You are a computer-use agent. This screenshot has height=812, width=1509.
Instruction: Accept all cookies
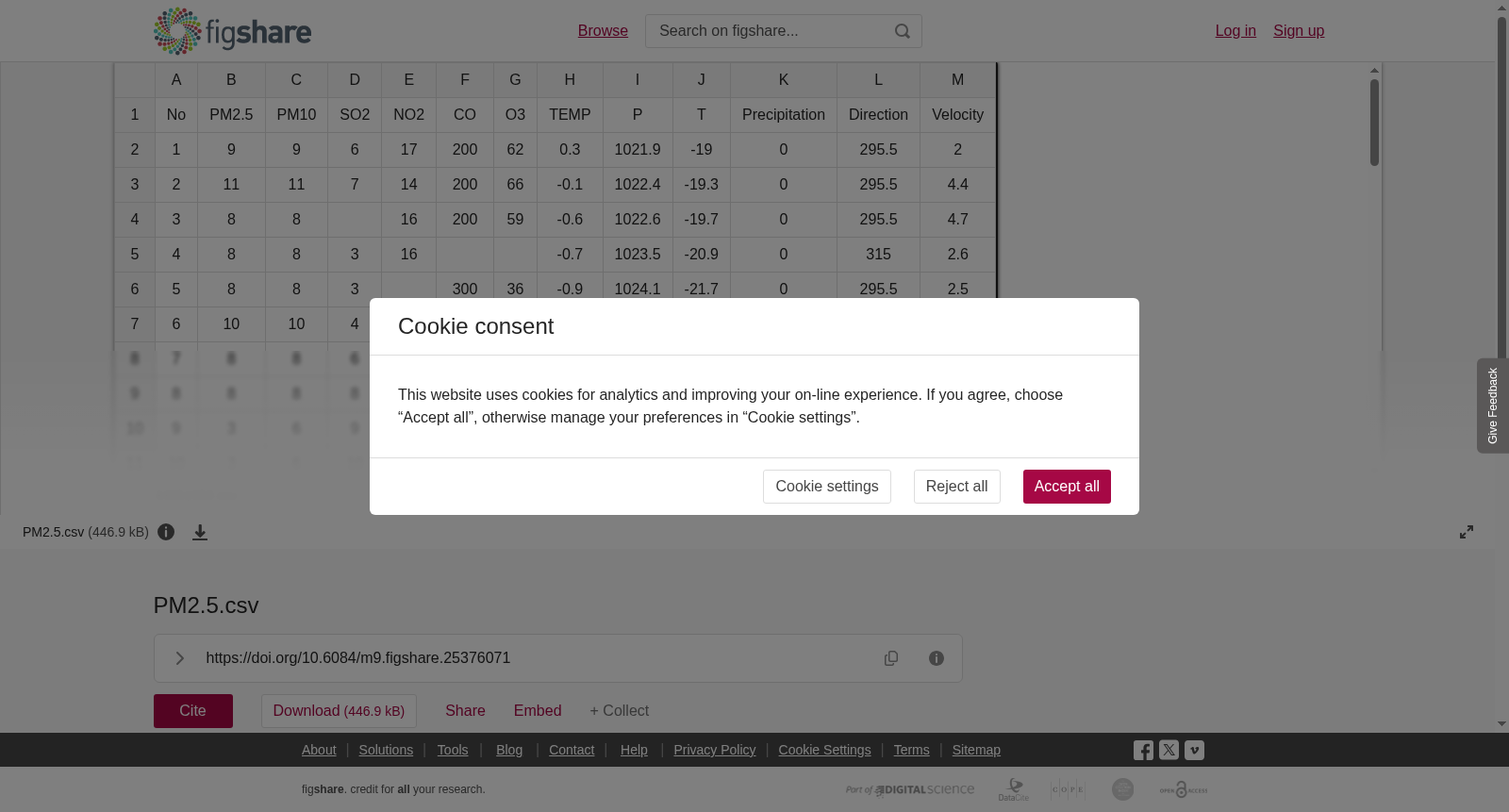(1067, 487)
